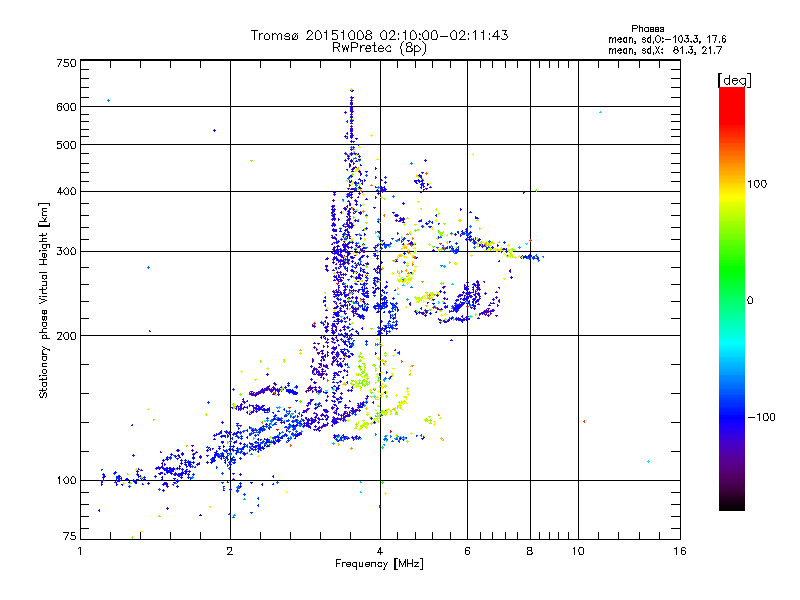Click the green zero region of colorbar
The image size is (800, 600).
click(732, 300)
